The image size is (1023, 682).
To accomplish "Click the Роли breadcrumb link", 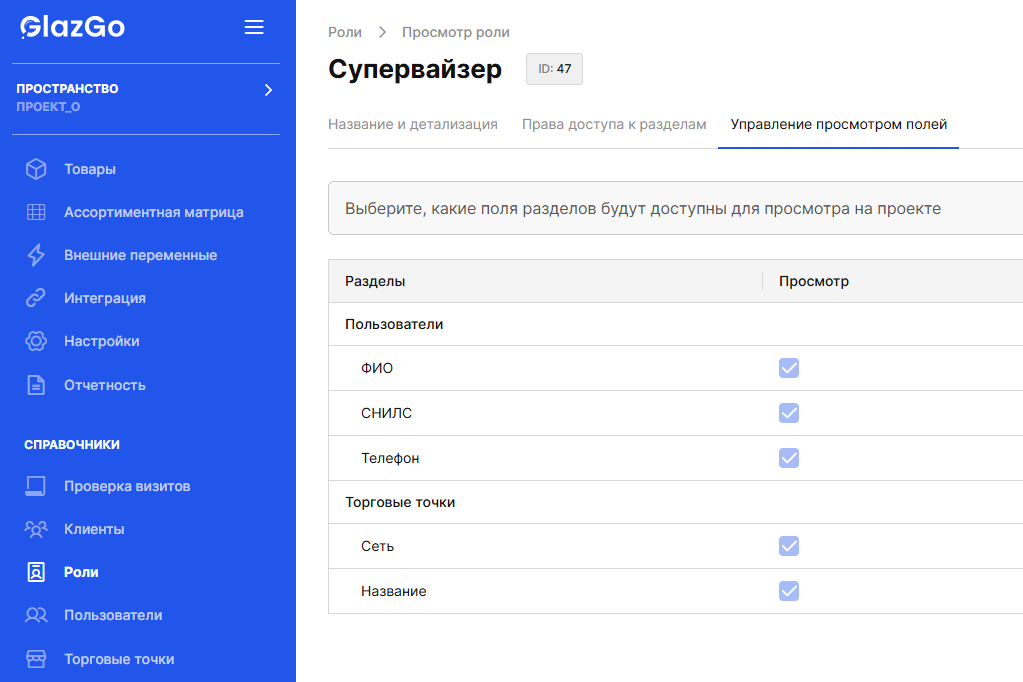I will click(344, 32).
